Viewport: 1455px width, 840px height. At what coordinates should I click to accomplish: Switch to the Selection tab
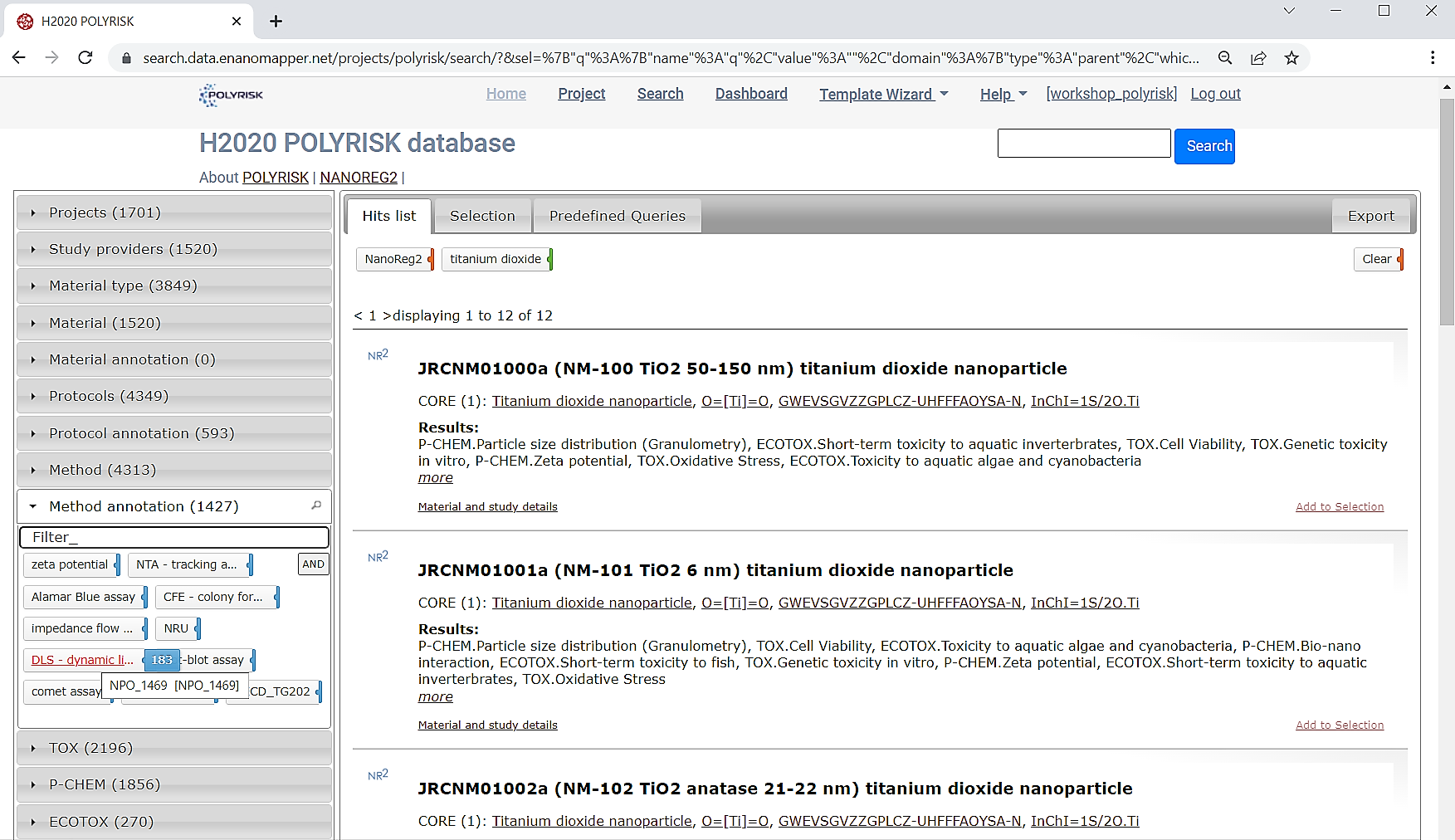[482, 216]
